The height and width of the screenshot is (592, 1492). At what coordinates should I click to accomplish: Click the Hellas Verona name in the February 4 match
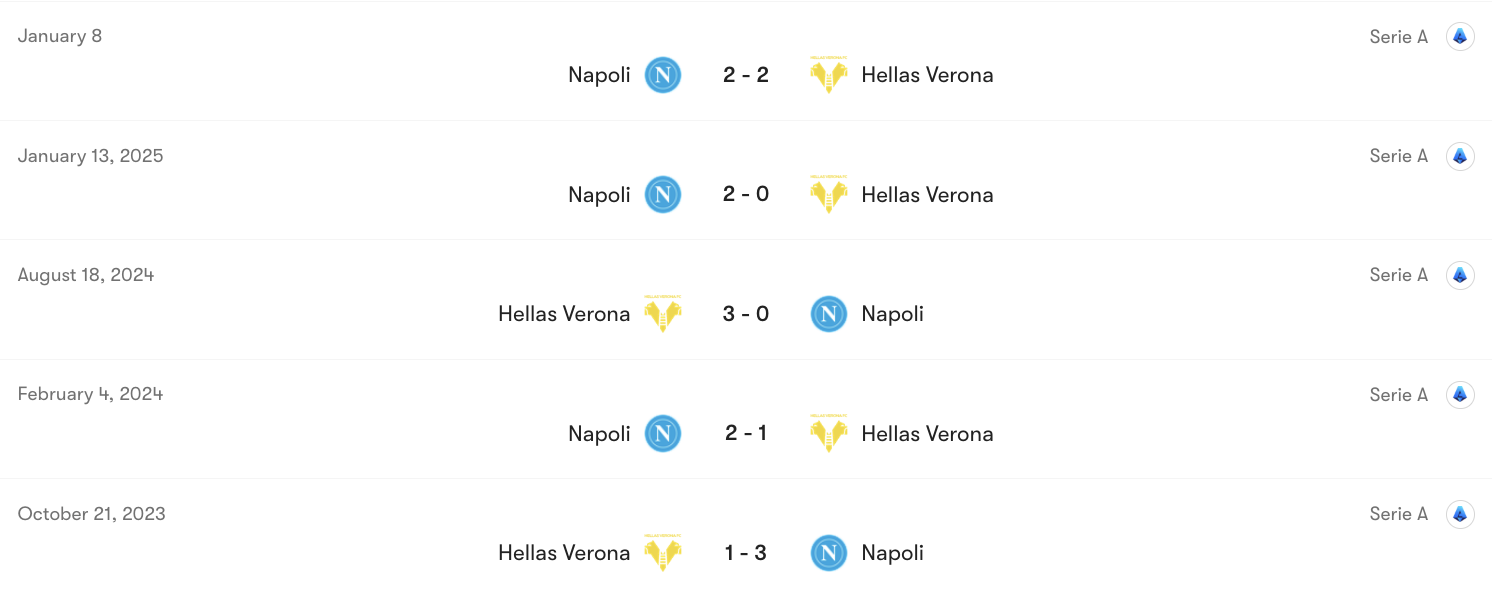[x=927, y=433]
